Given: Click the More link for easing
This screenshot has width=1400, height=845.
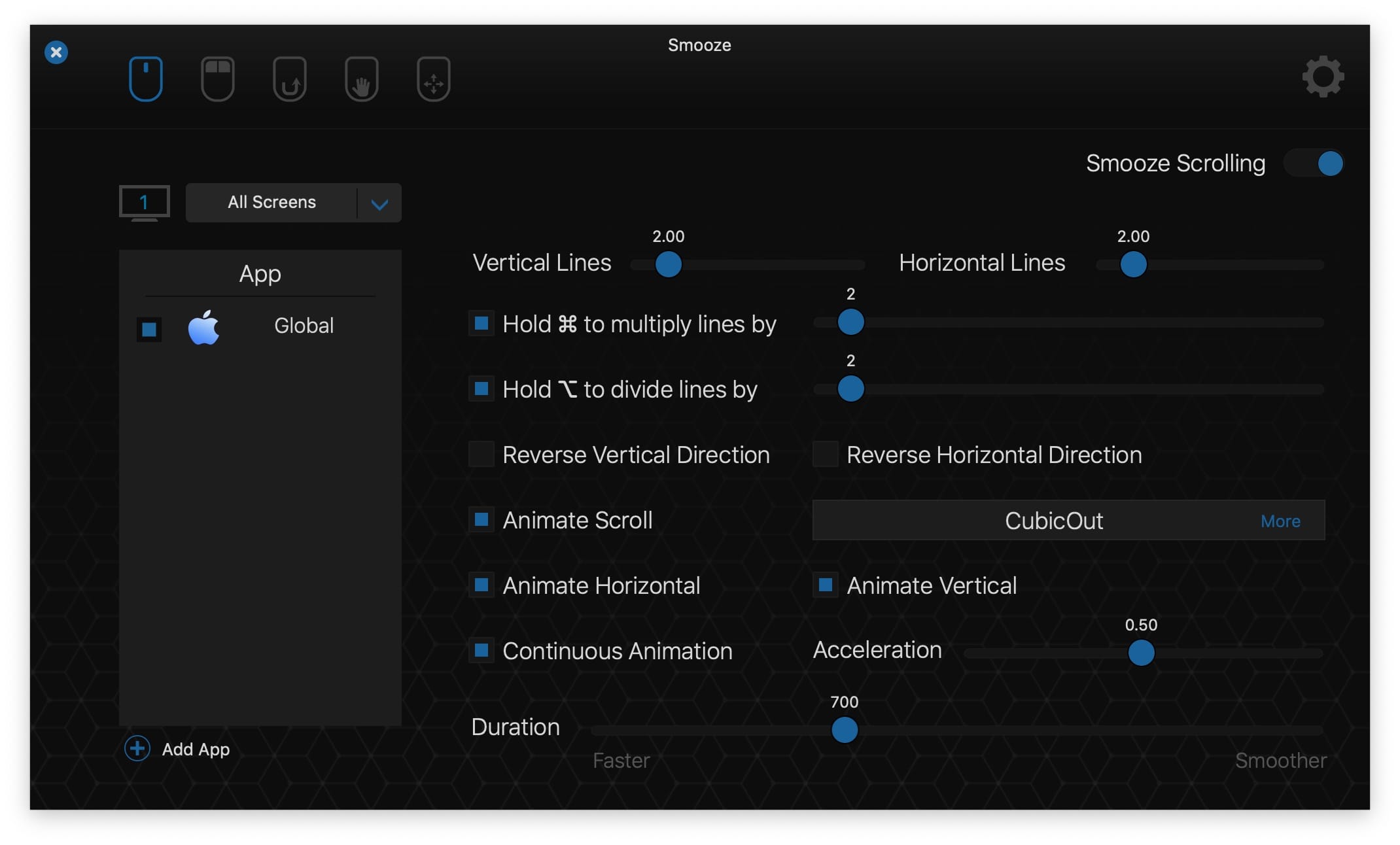Looking at the screenshot, I should tap(1280, 521).
